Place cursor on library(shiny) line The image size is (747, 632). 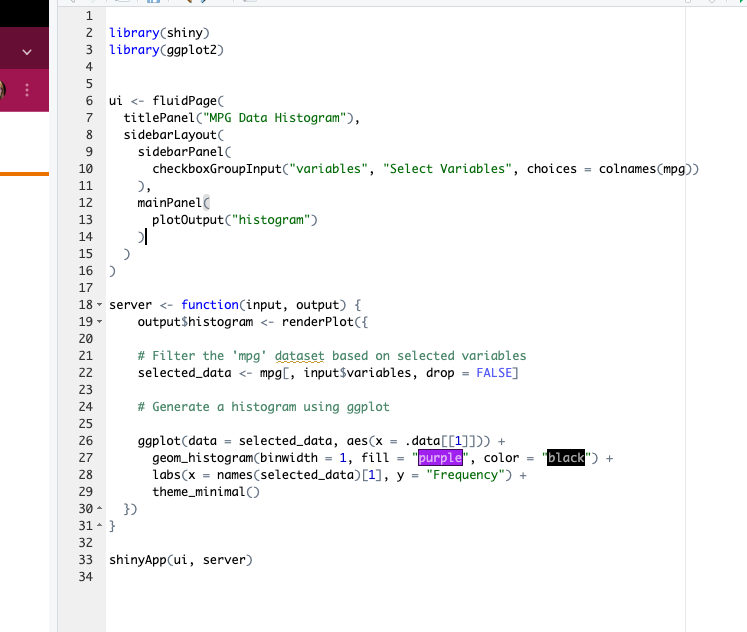pos(159,33)
